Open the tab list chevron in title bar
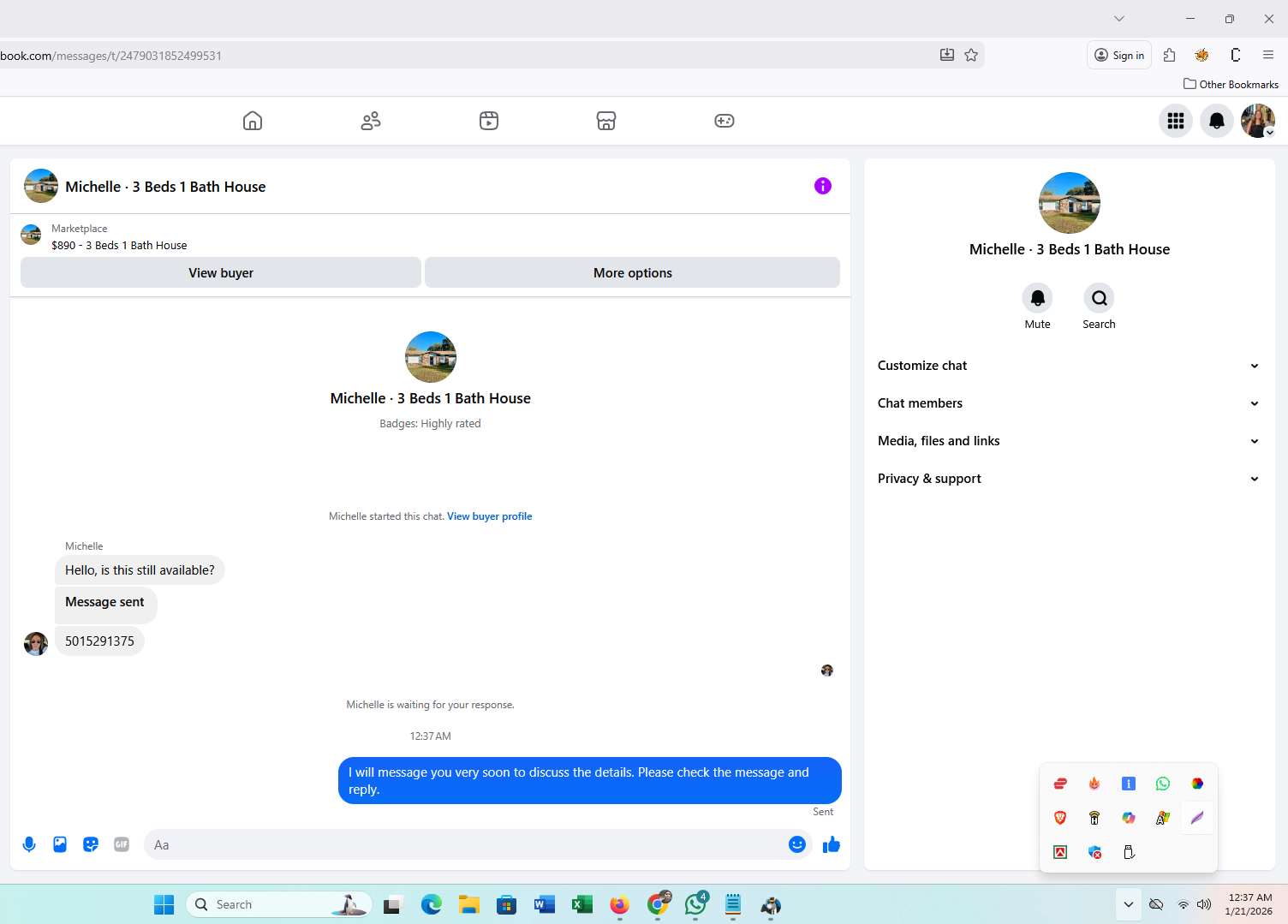 [1119, 19]
